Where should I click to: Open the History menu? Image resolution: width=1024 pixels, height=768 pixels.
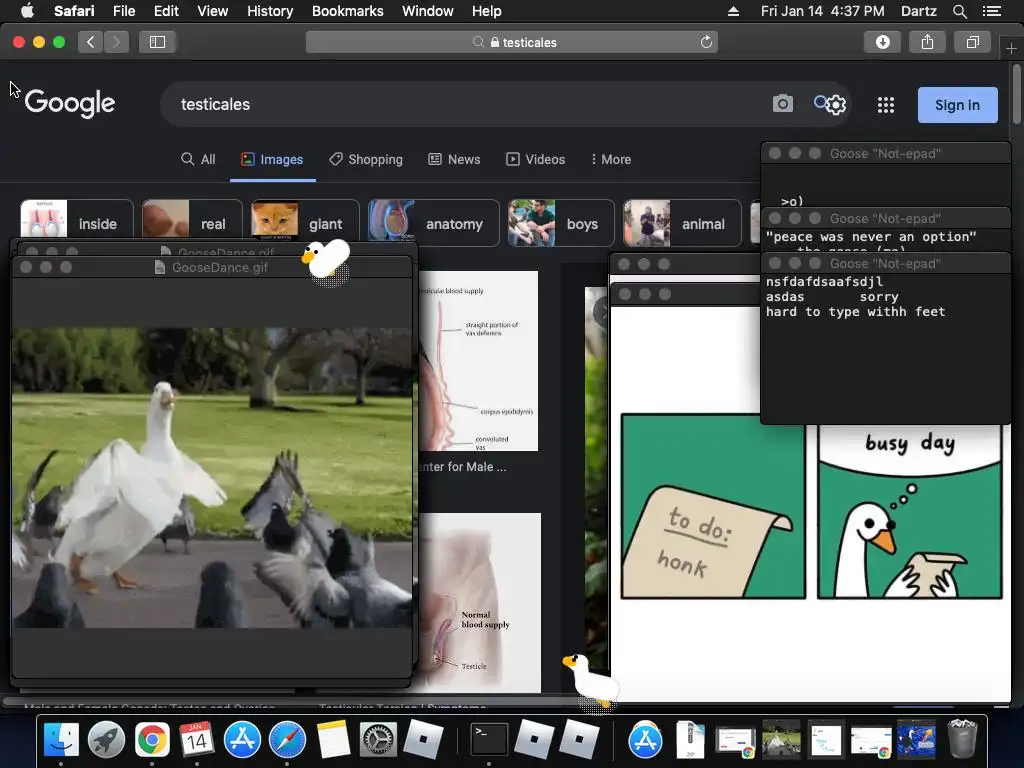click(270, 11)
